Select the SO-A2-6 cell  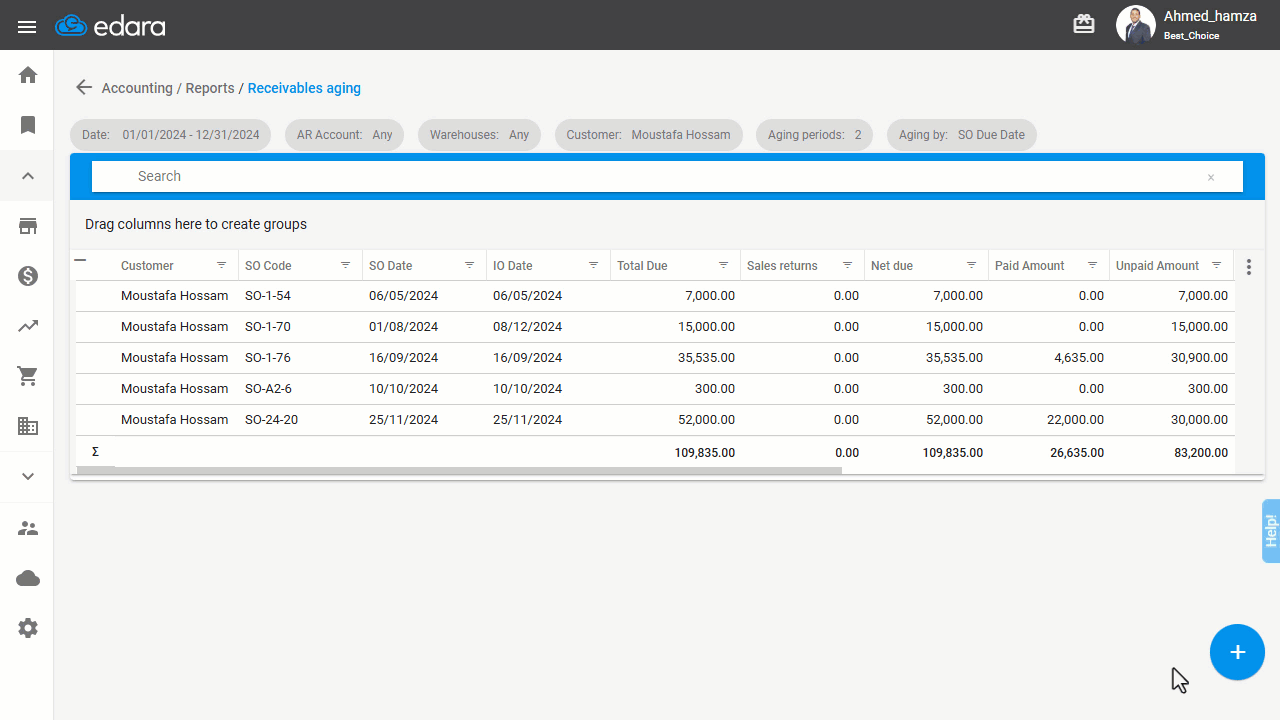(x=300, y=389)
